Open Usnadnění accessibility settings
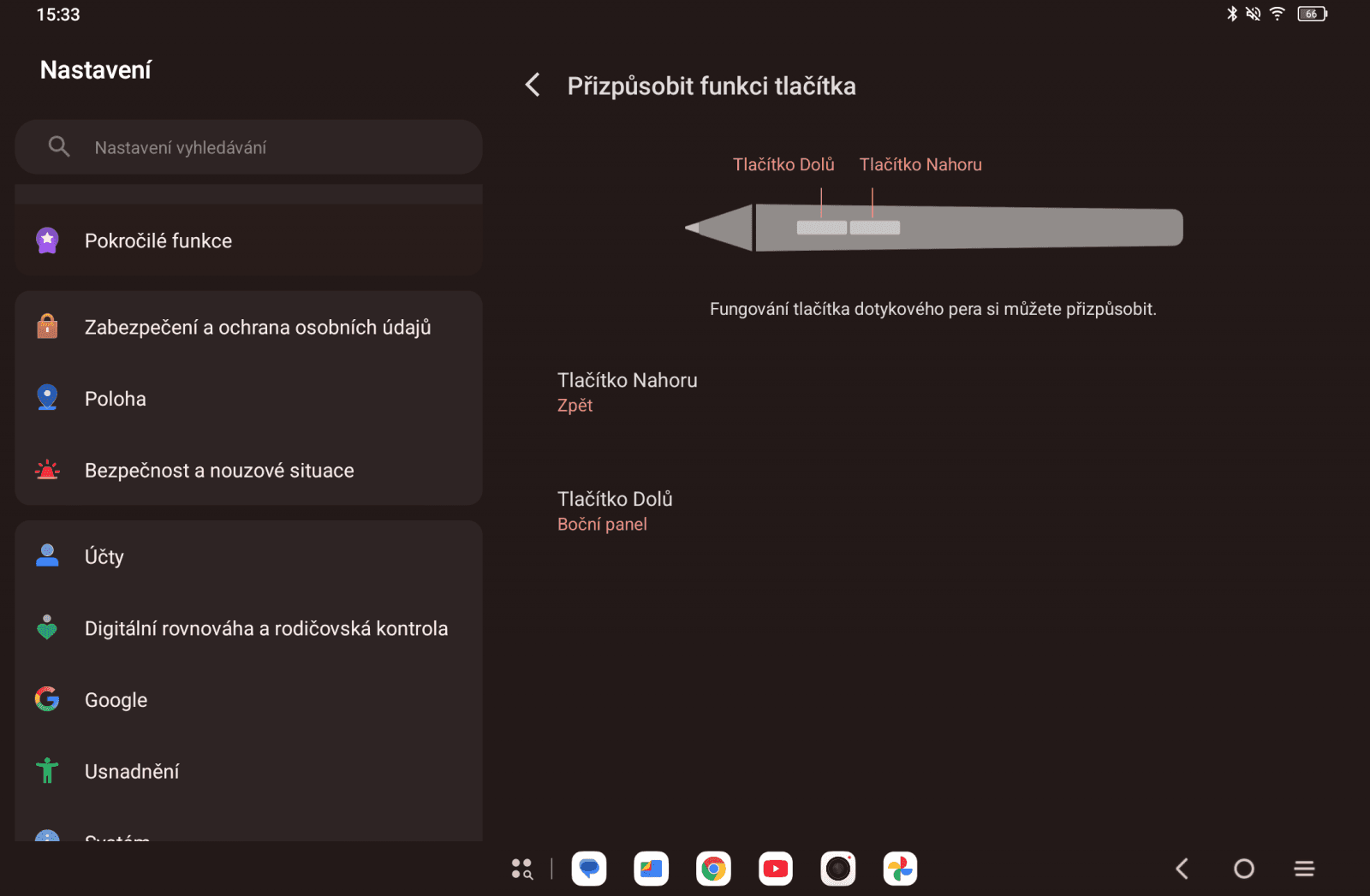Image resolution: width=1370 pixels, height=896 pixels. point(132,770)
